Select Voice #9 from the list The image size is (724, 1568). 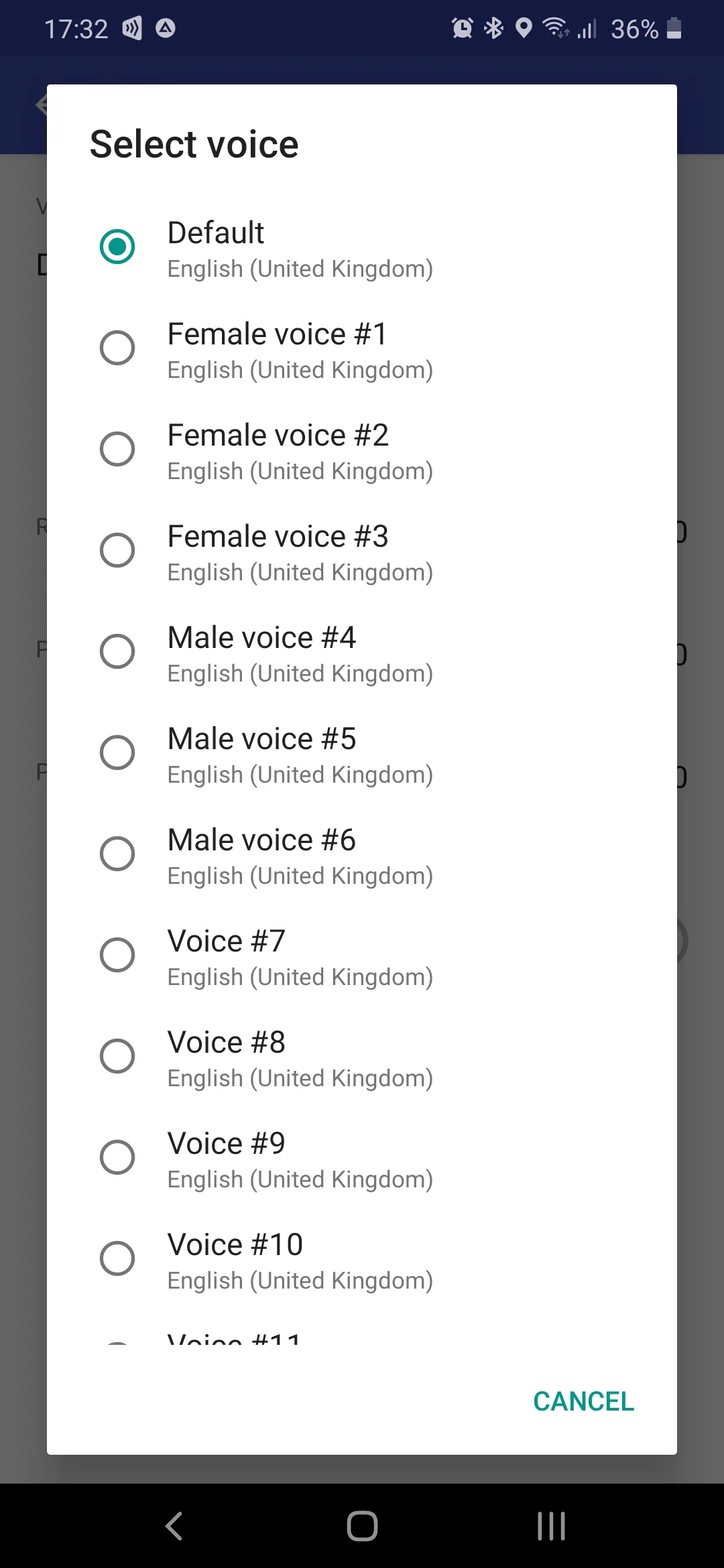pyautogui.click(x=117, y=1157)
